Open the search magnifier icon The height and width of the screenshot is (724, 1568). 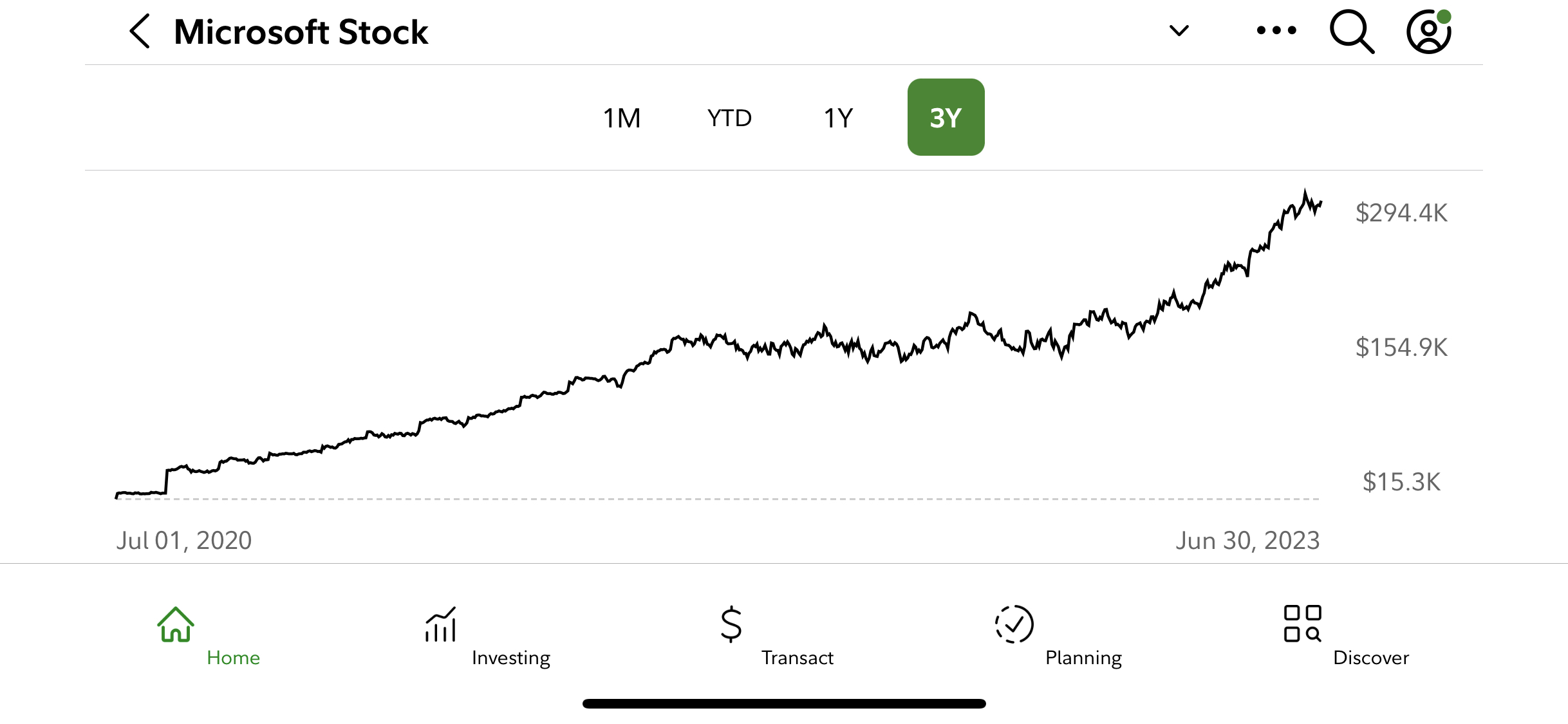[x=1351, y=31]
